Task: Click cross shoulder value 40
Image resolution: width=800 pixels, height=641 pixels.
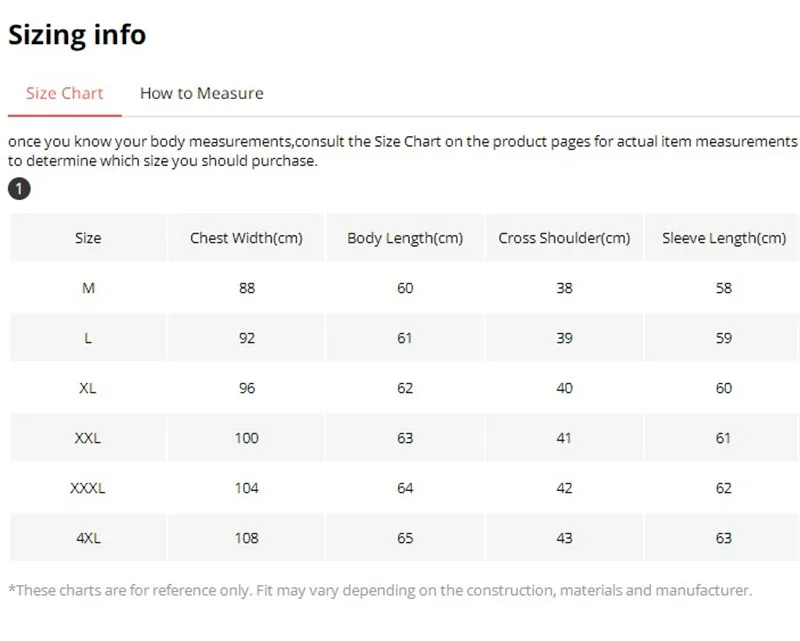Action: (564, 388)
